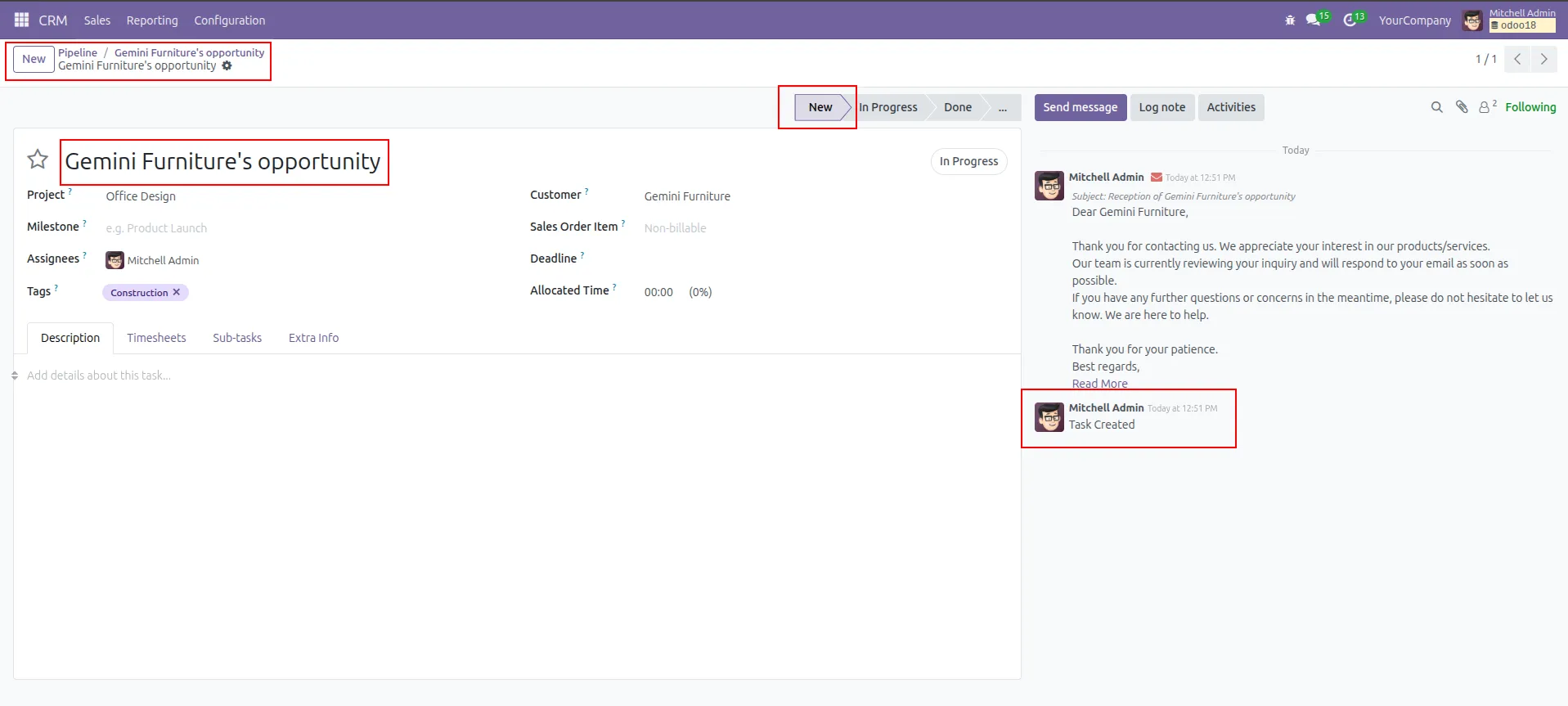This screenshot has width=1568, height=706.
Task: Open the In Progress state dropdown
Action: pyautogui.click(x=968, y=161)
